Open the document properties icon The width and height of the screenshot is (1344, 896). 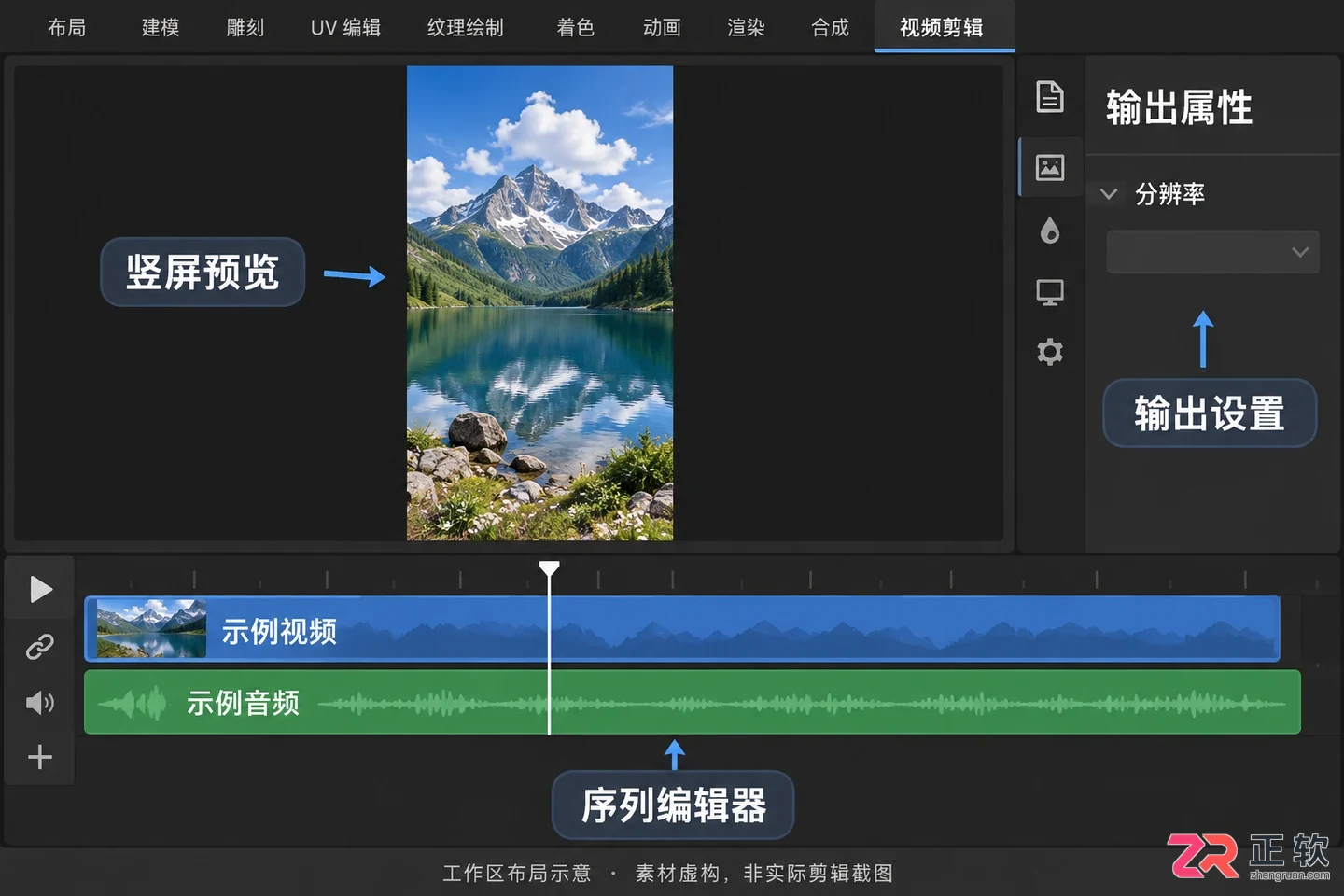click(x=1050, y=97)
